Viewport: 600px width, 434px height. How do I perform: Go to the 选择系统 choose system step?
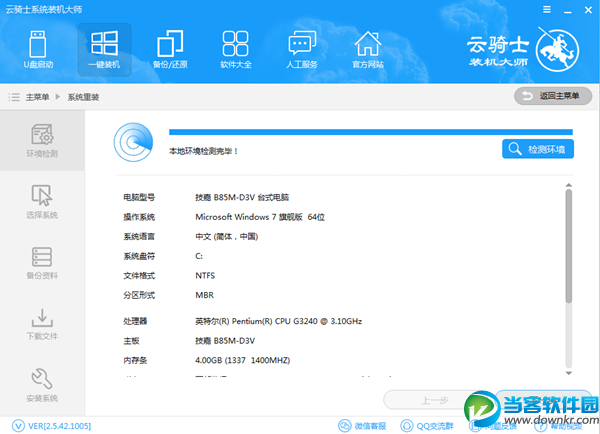tap(42, 202)
